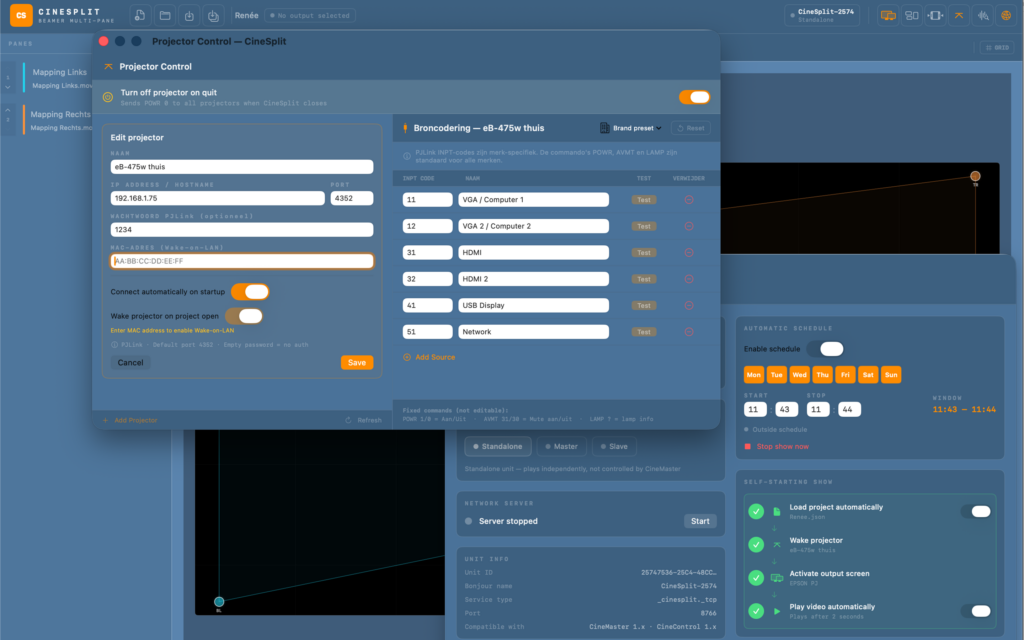Image resolution: width=1024 pixels, height=640 pixels.
Task: Click the fit-width frame icon in toolbar
Action: tap(935, 15)
